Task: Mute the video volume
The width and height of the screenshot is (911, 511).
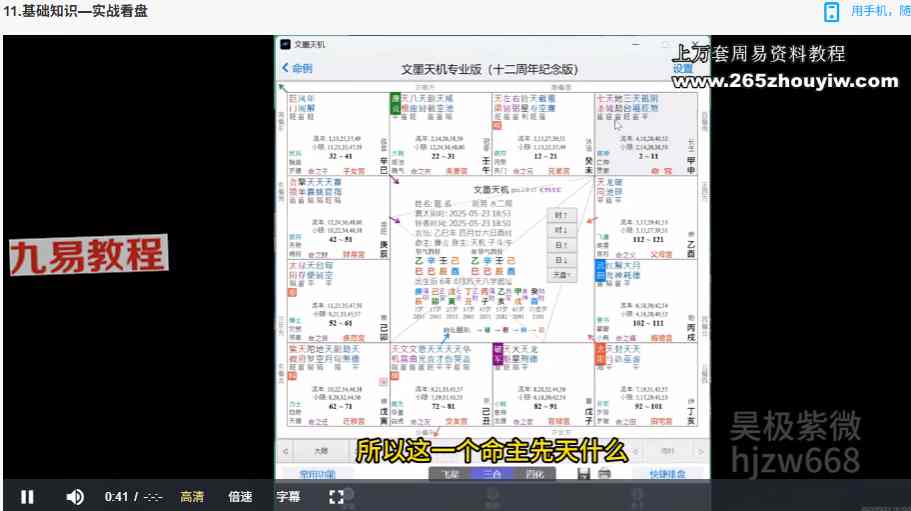Action: coord(75,496)
